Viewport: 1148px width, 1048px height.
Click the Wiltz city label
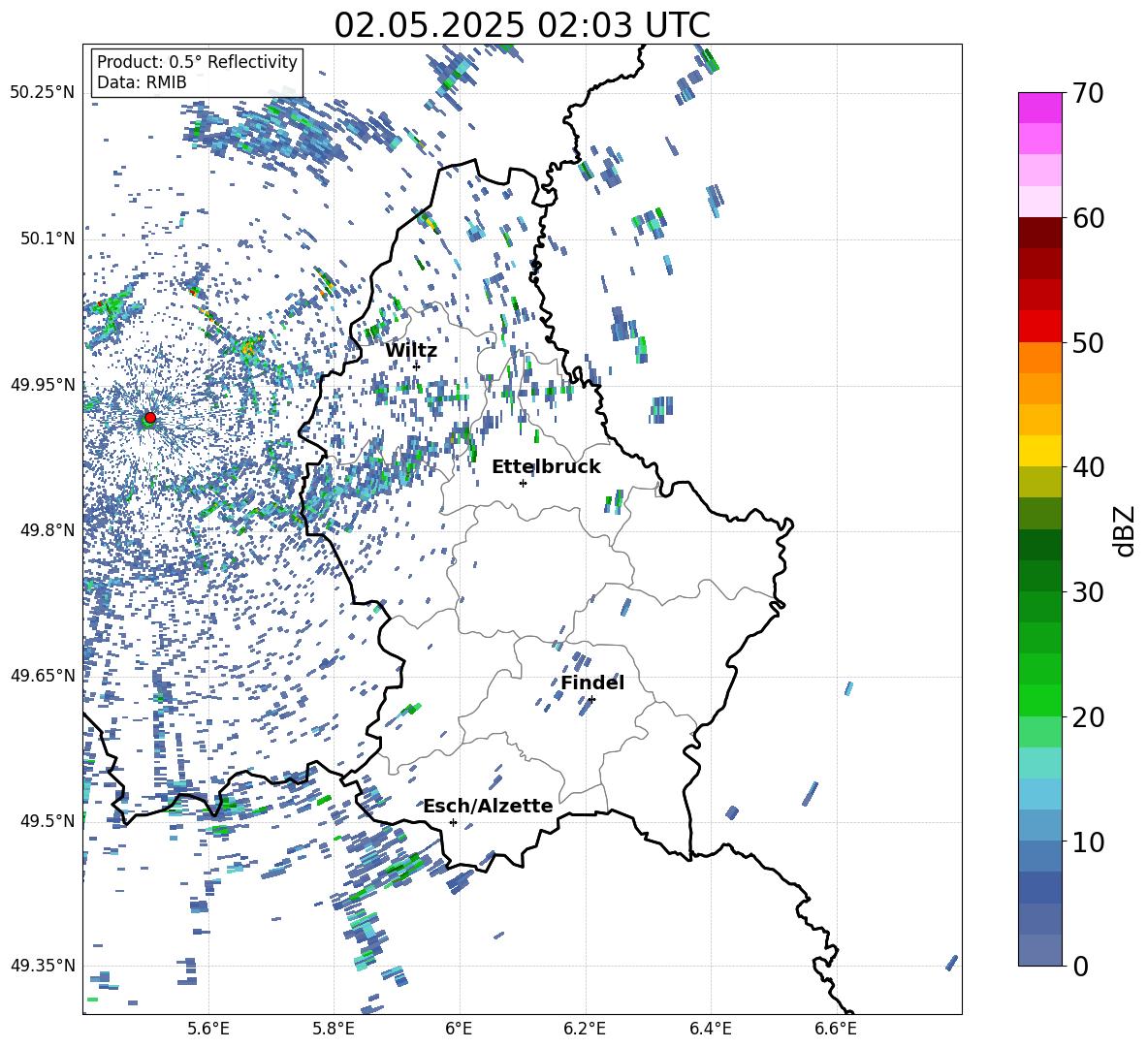coord(411,351)
